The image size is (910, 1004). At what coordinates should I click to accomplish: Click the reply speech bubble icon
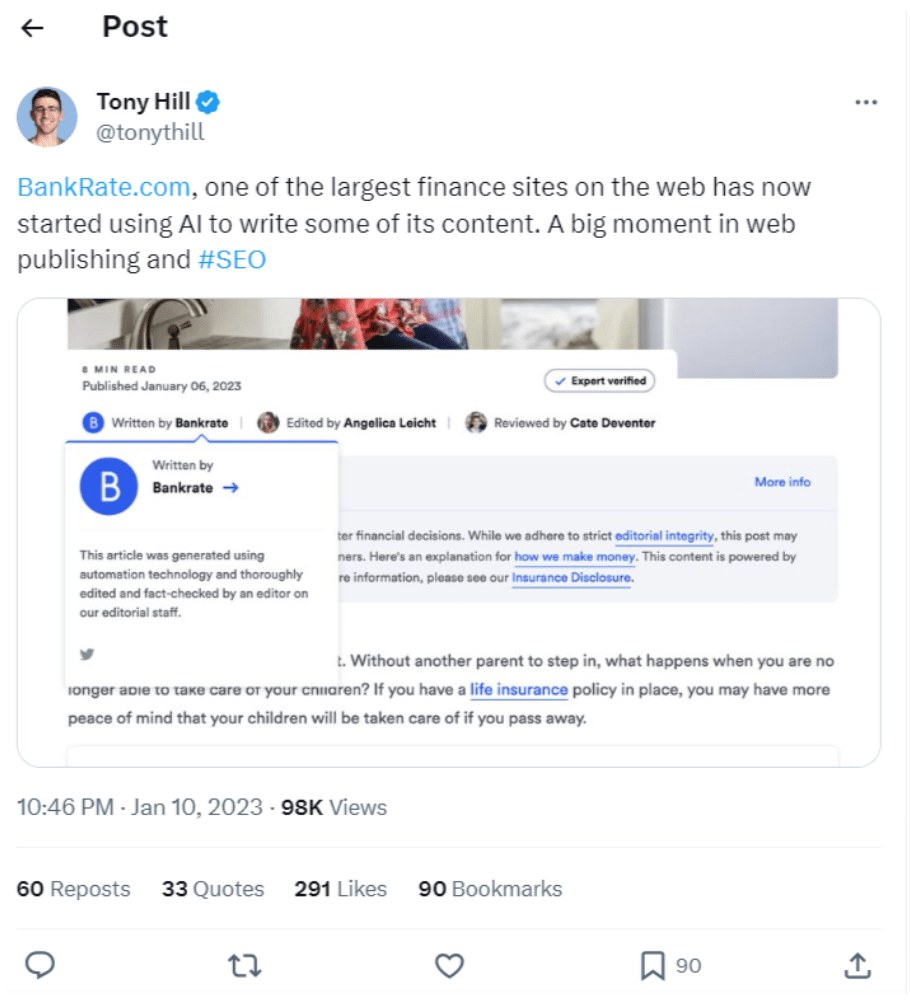coord(39,965)
